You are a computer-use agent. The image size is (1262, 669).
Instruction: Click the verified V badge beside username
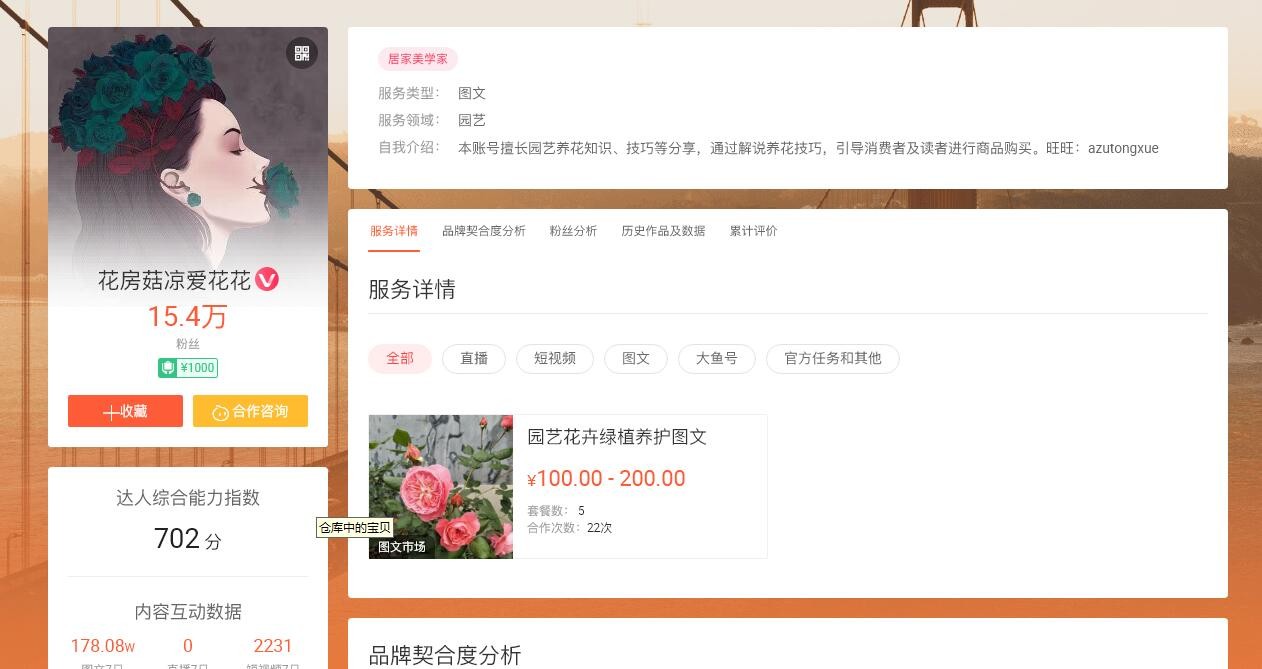click(267, 280)
